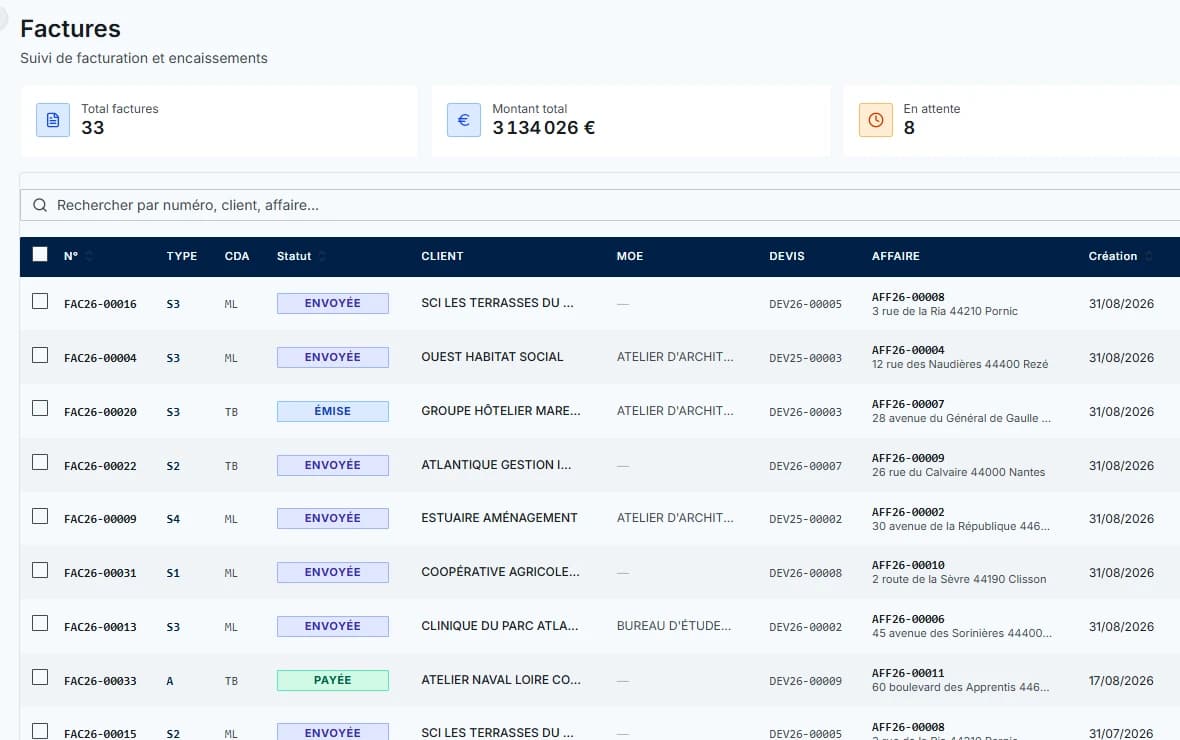Viewport: 1180px width, 740px height.
Task: Click client OUEST HABITAT SOCIAL
Action: tap(492, 357)
